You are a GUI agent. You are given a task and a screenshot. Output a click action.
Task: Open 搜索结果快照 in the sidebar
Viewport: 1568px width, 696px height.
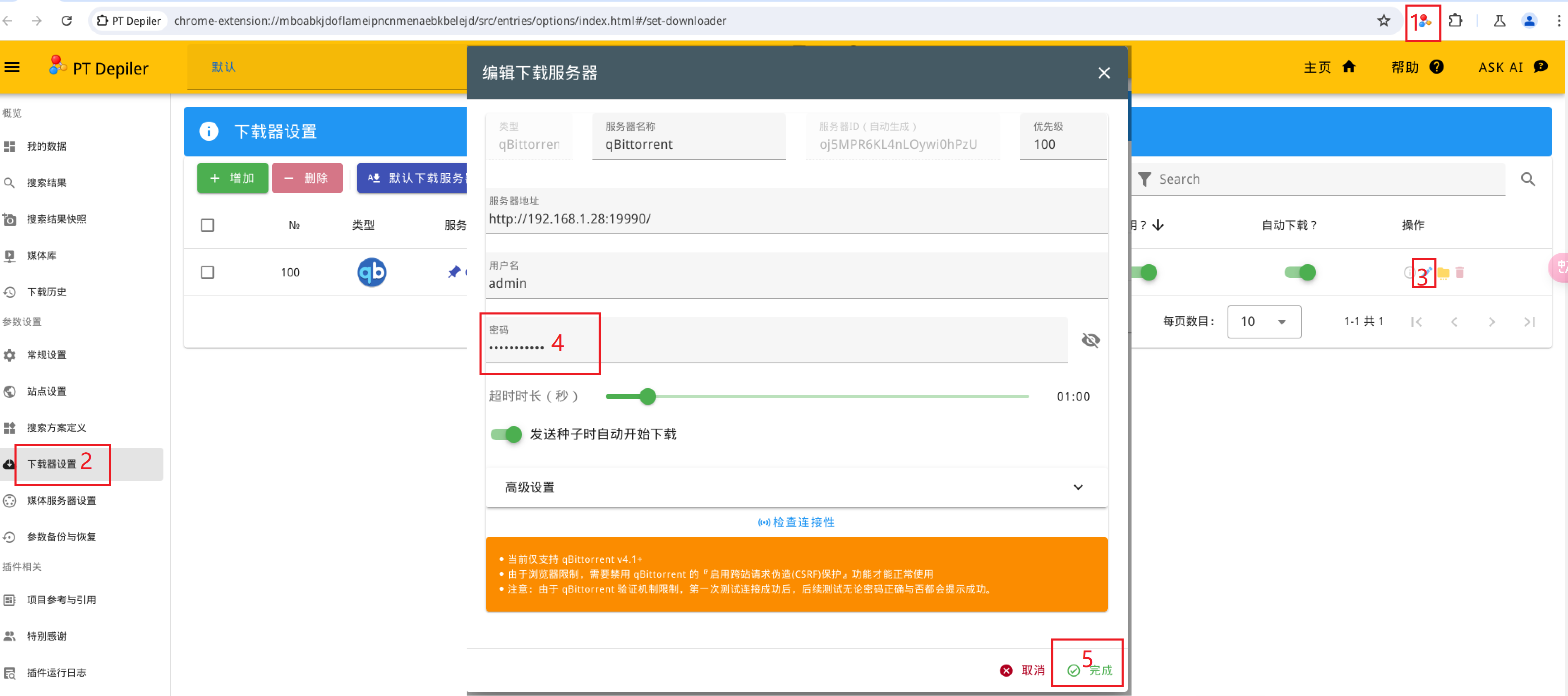coord(82,219)
